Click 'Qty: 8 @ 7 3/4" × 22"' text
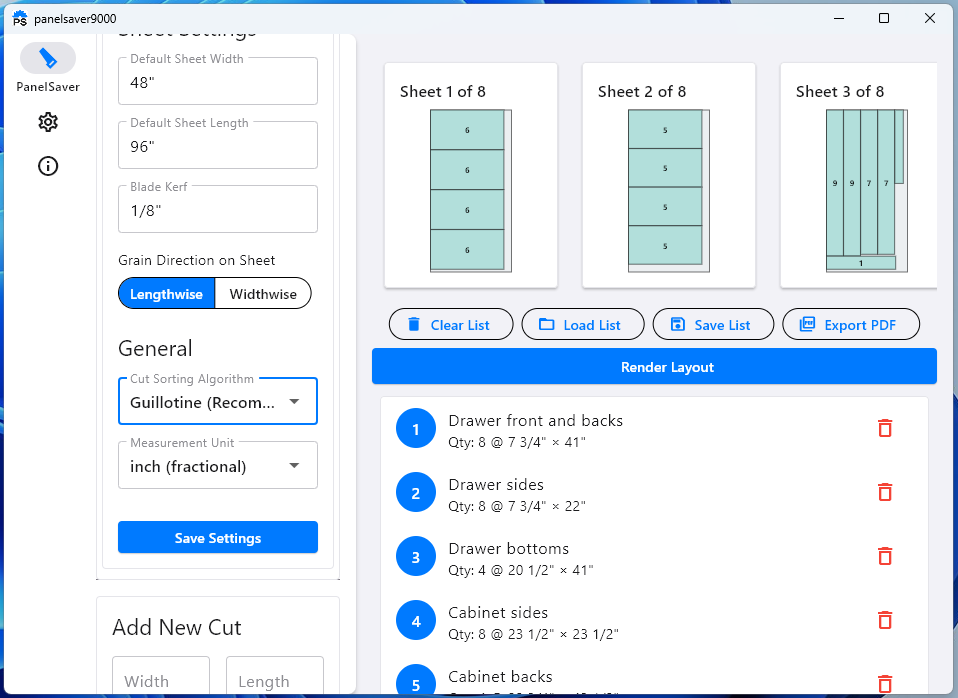 click(517, 506)
